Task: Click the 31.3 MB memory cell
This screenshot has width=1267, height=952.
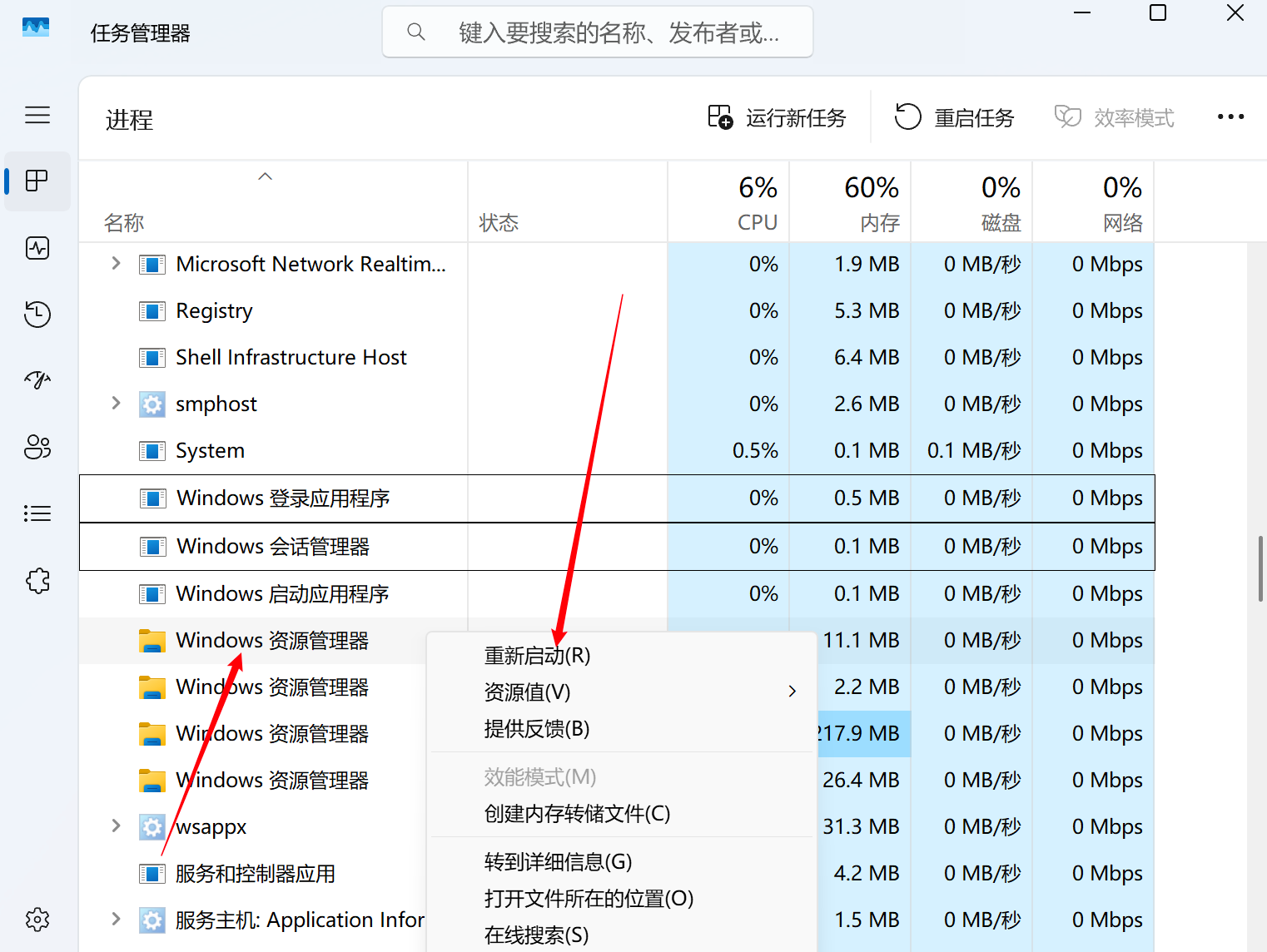Action: pyautogui.click(x=863, y=827)
